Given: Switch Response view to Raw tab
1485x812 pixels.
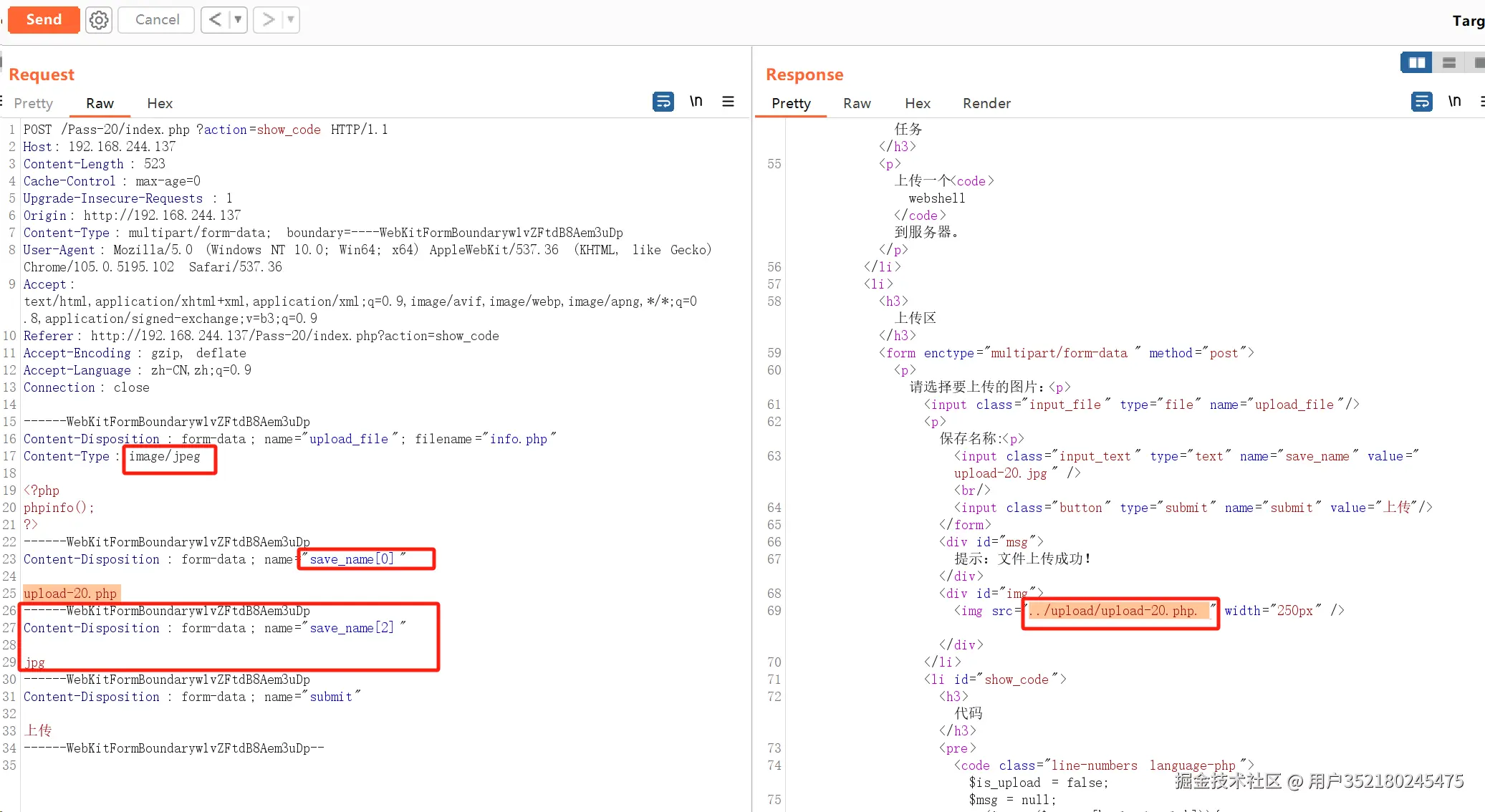Looking at the screenshot, I should tap(857, 103).
